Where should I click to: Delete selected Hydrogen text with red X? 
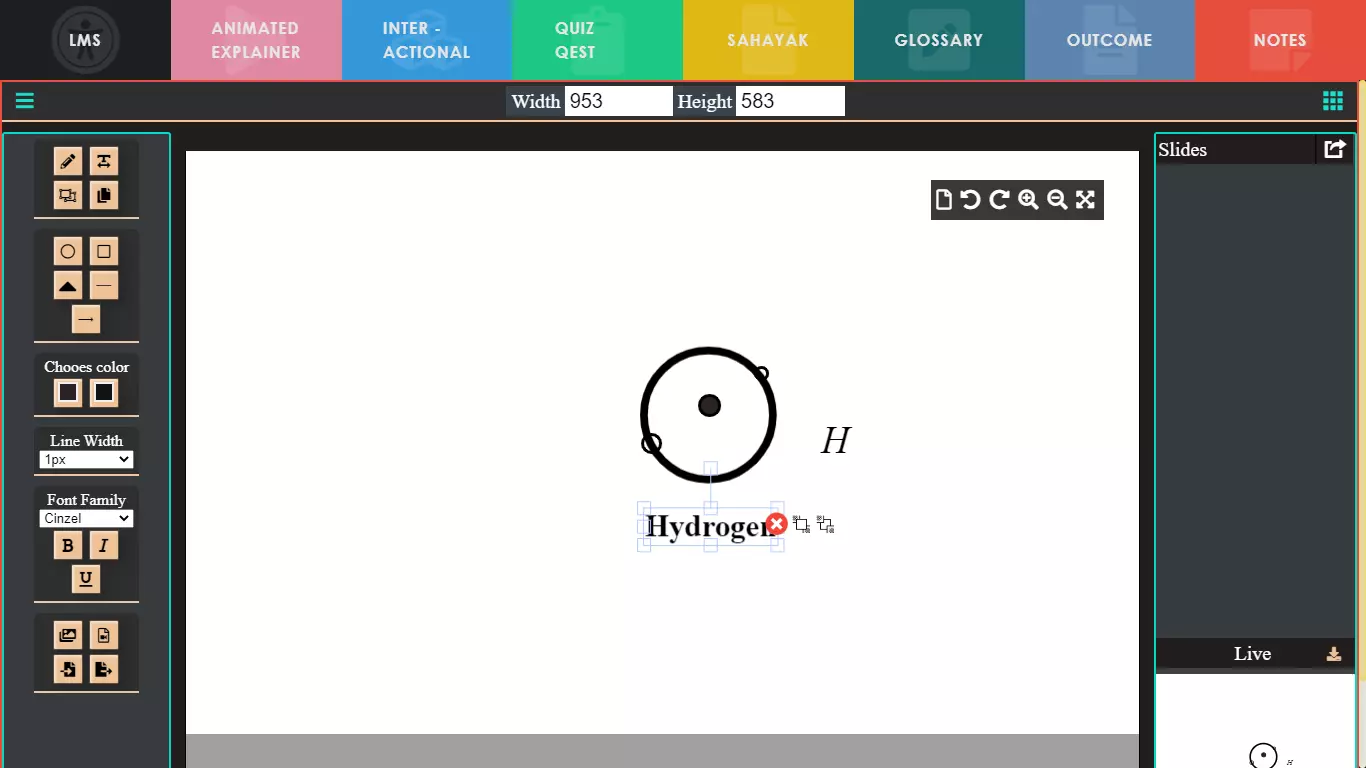click(x=776, y=523)
